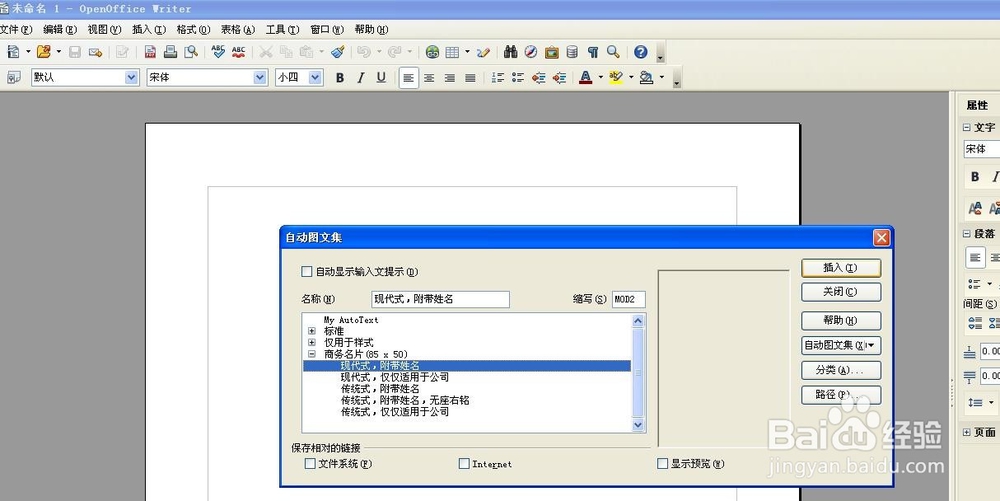Click the 分类 button in dialog

pos(841,370)
